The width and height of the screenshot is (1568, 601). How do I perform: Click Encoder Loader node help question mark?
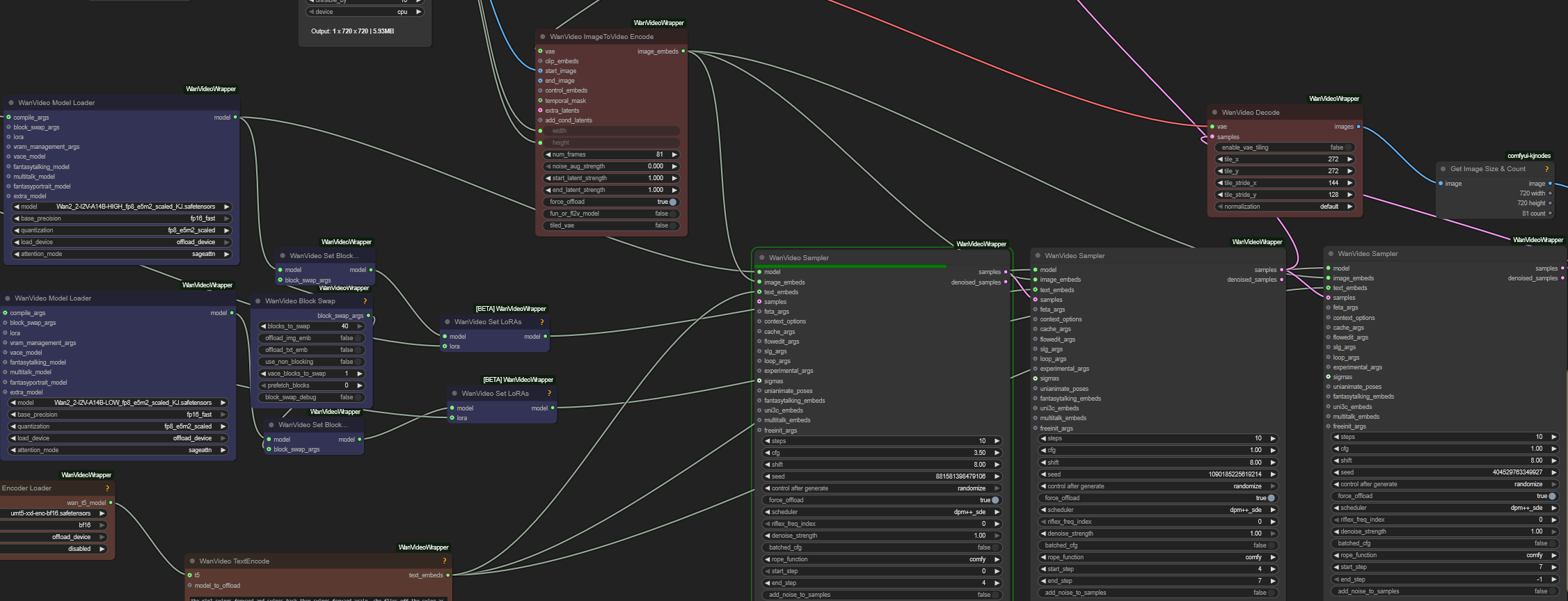click(x=107, y=488)
